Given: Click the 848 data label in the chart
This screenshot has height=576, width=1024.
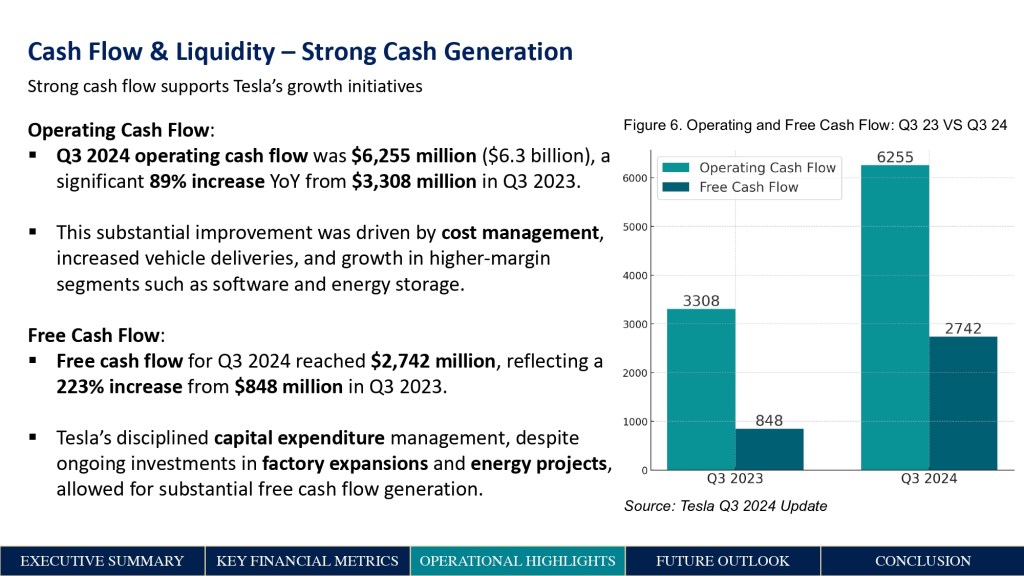Looking at the screenshot, I should point(769,421).
